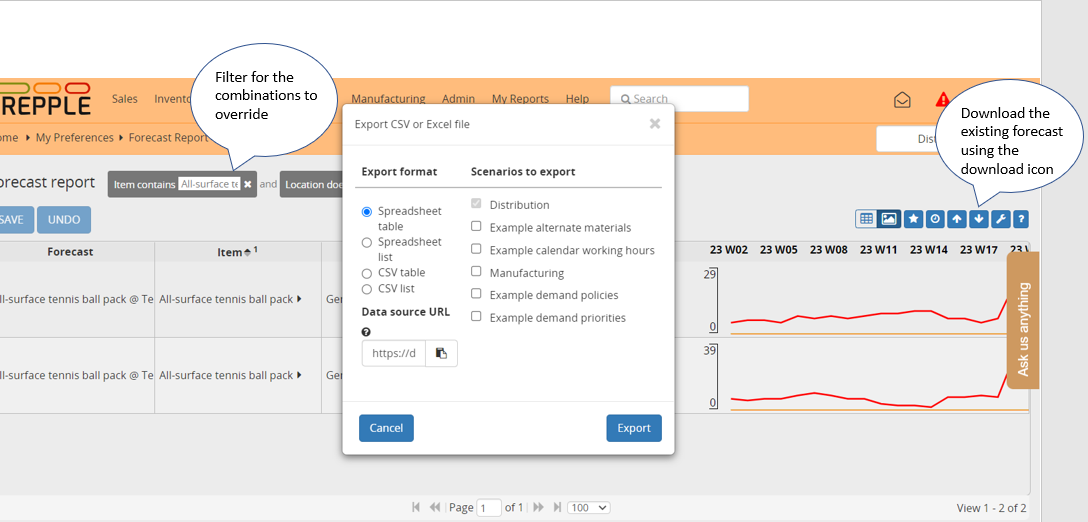1088x522 pixels.
Task: Click the red warning triangle icon
Action: [x=942, y=99]
